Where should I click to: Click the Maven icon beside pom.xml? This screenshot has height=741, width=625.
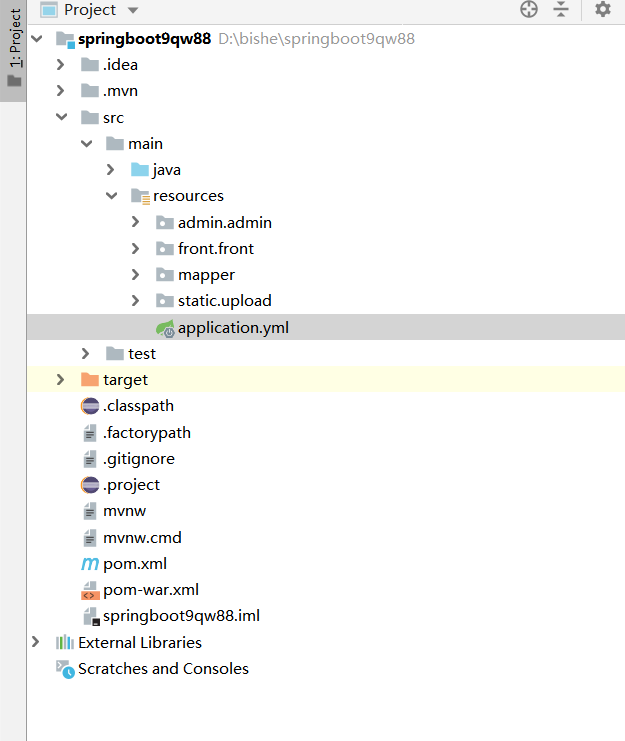(x=90, y=564)
